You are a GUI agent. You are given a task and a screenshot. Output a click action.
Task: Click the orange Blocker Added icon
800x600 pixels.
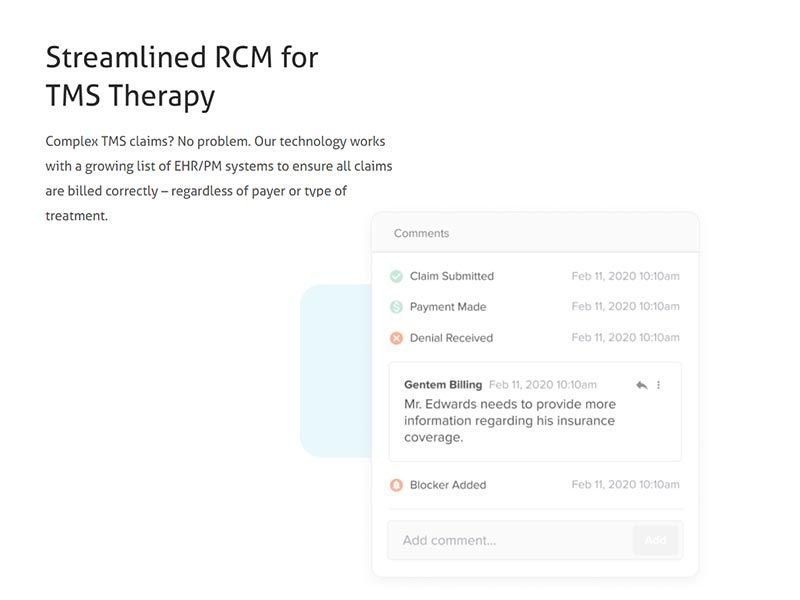[x=396, y=485]
